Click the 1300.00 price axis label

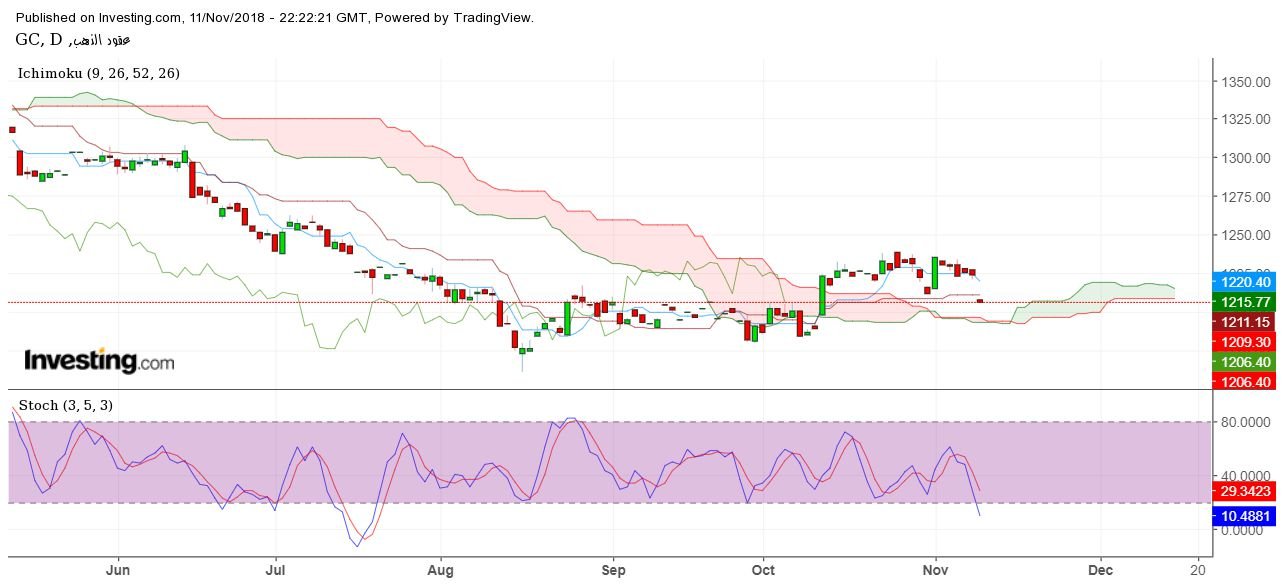tap(1243, 158)
